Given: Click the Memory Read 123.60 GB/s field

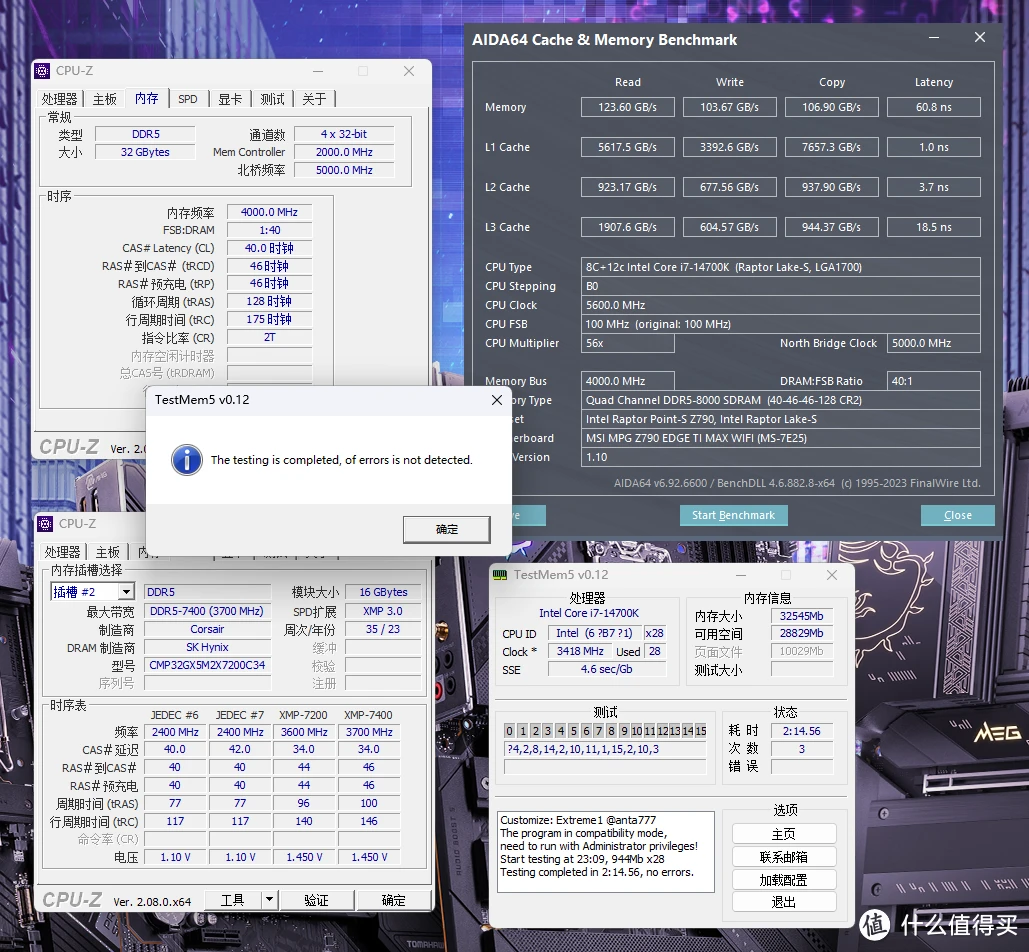Looking at the screenshot, I should pyautogui.click(x=629, y=107).
